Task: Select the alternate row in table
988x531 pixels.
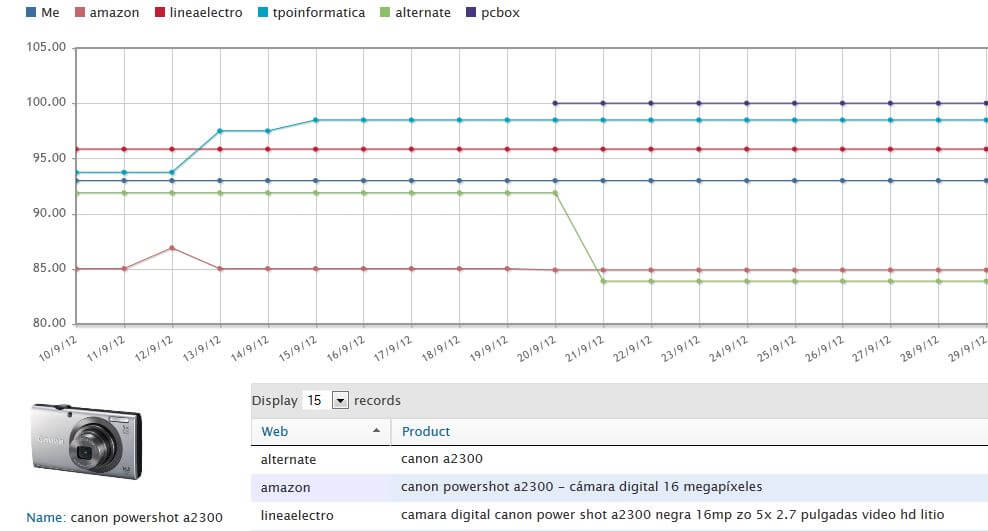Action: 619,459
